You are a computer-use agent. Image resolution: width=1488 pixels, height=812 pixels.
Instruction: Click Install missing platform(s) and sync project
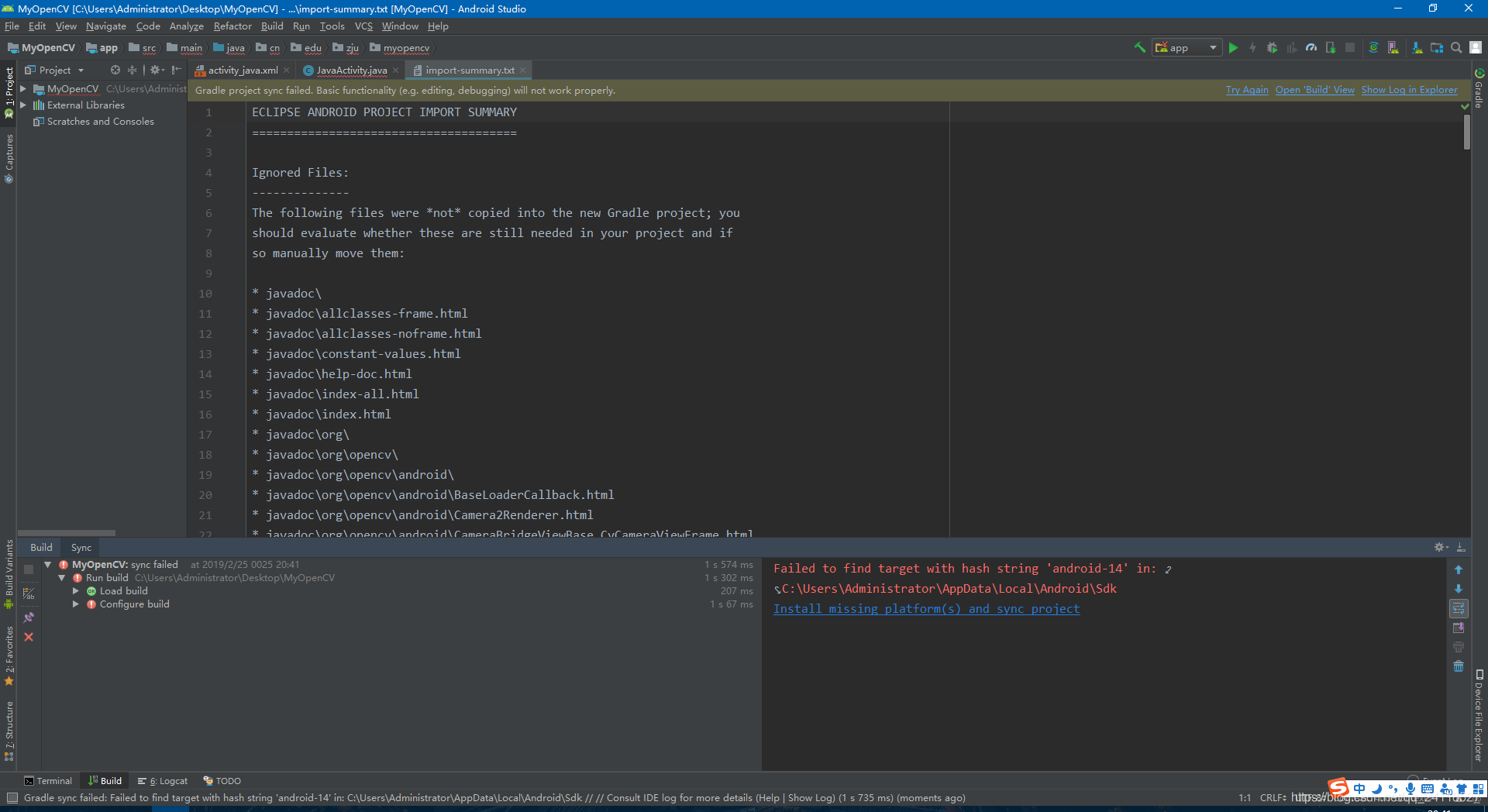point(926,609)
